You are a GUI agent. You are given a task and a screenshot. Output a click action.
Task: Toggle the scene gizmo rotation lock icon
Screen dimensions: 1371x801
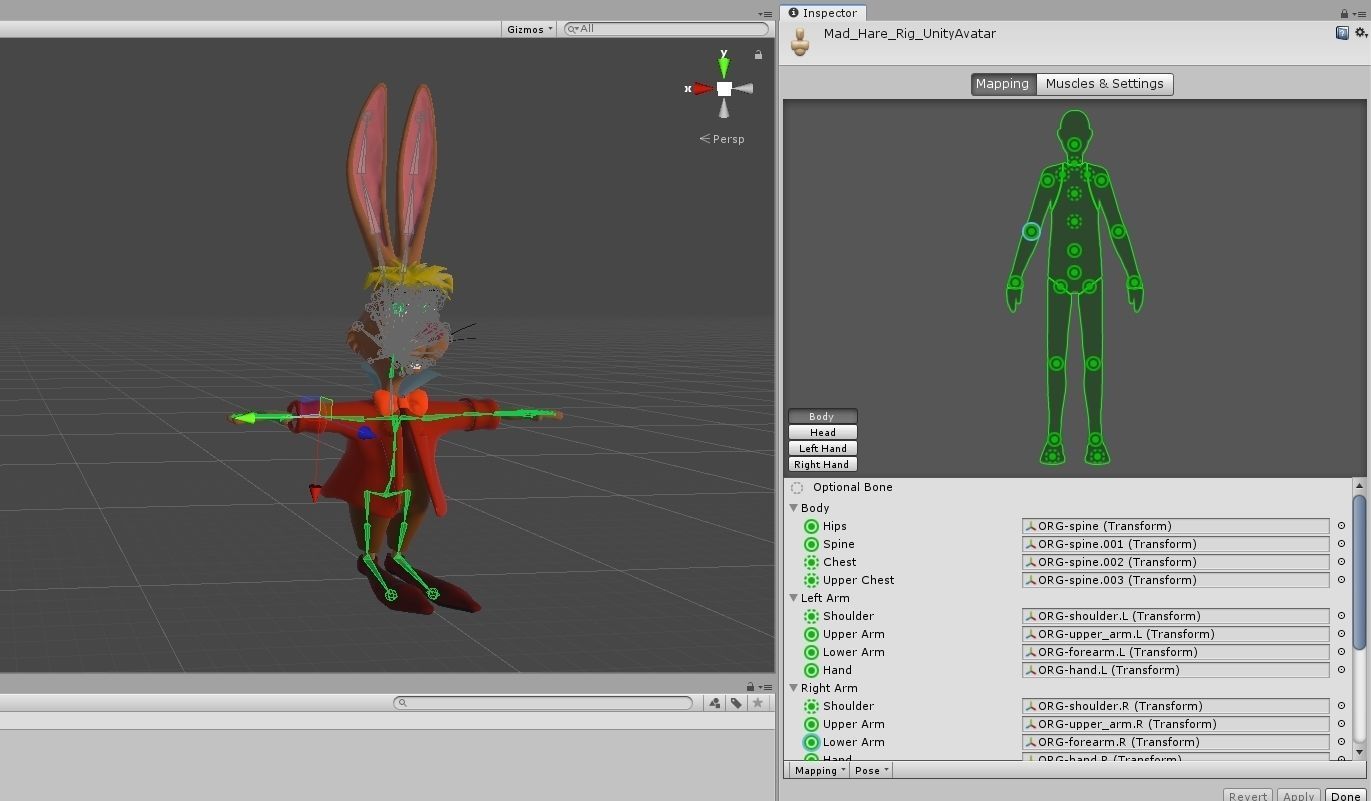click(758, 55)
